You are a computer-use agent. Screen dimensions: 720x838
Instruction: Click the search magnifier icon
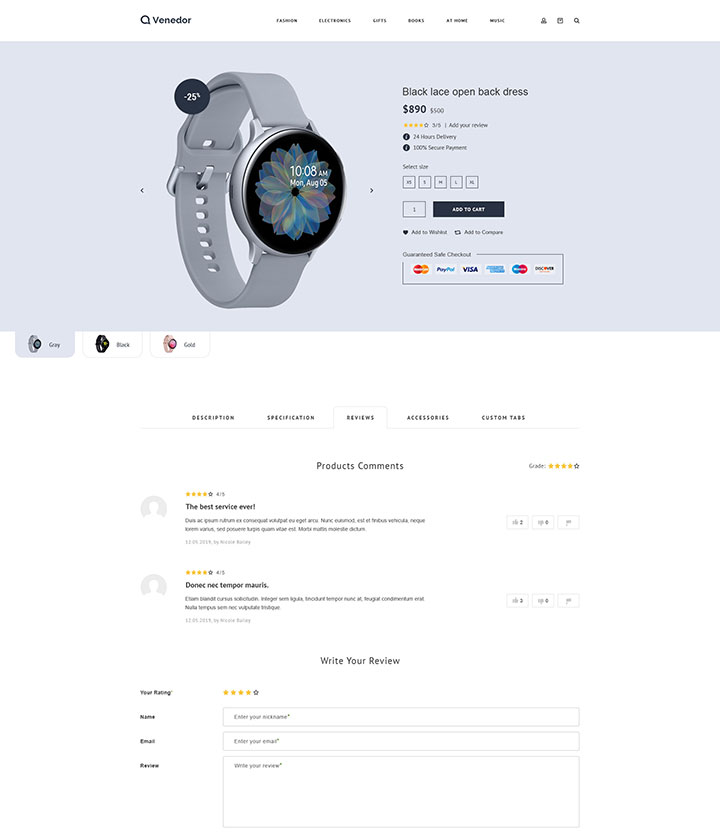[577, 21]
